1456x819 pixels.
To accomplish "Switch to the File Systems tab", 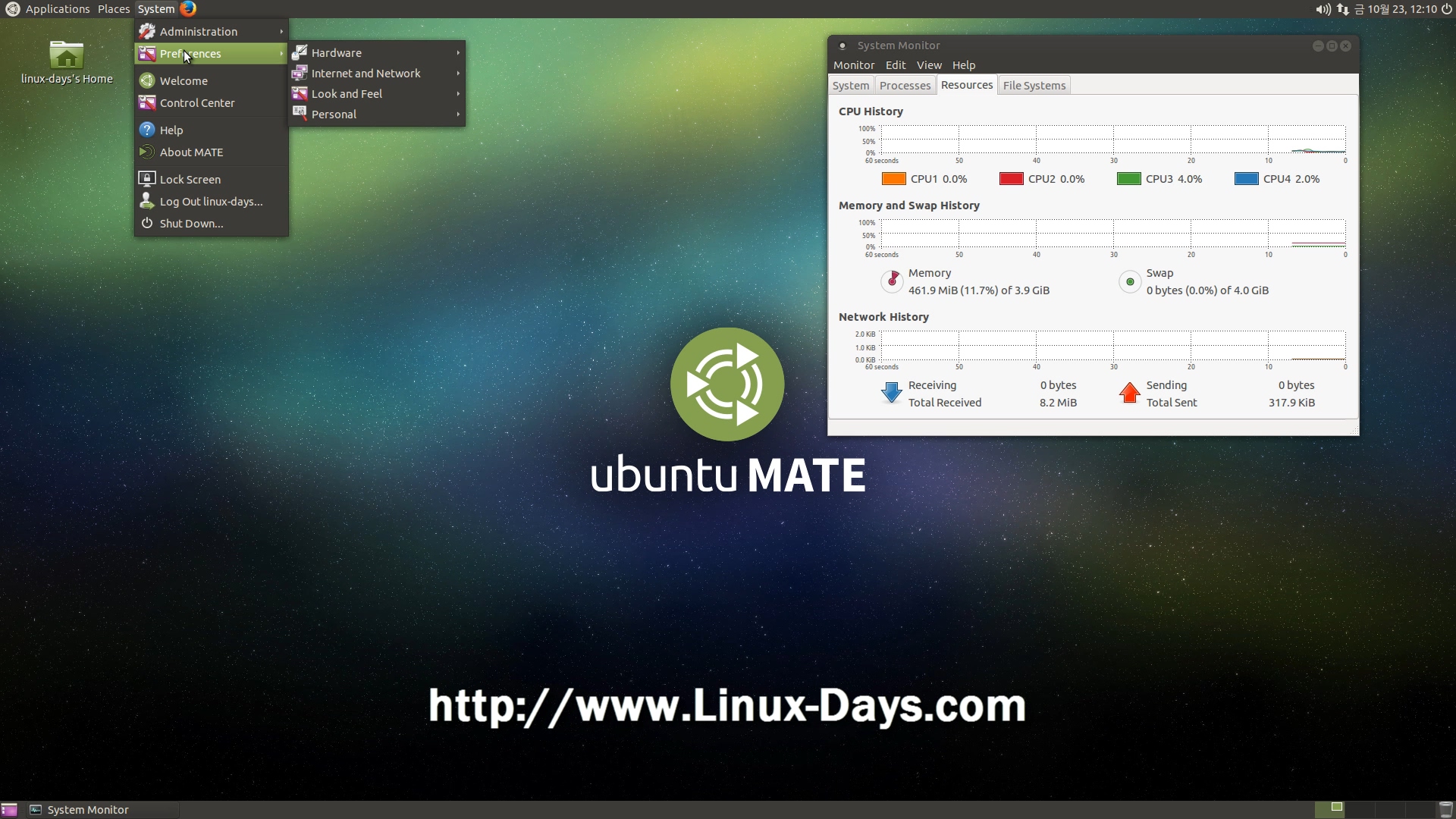I will [x=1034, y=86].
